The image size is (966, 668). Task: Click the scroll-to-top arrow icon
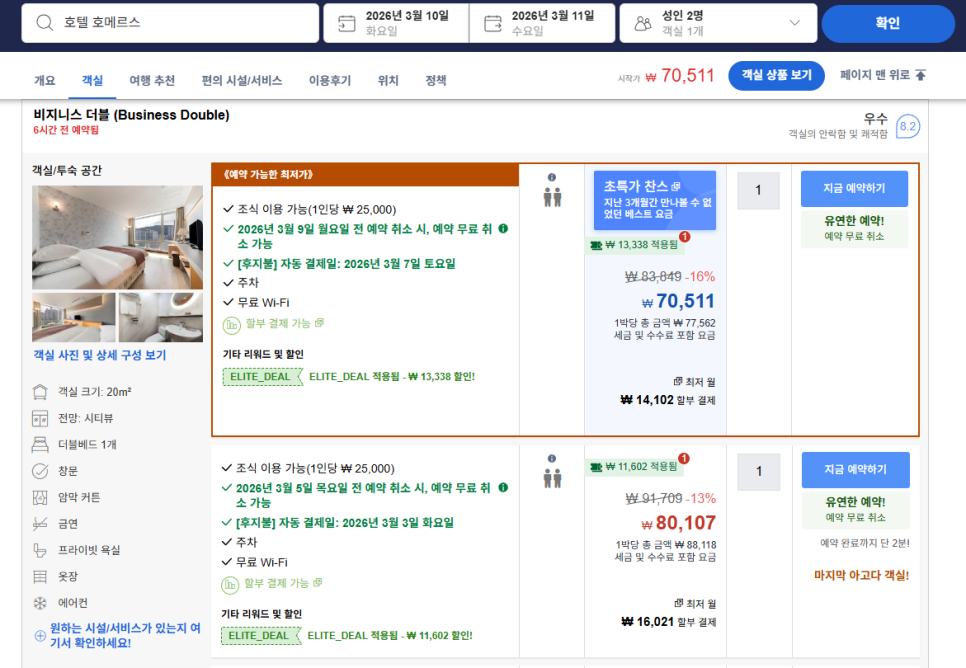click(920, 75)
